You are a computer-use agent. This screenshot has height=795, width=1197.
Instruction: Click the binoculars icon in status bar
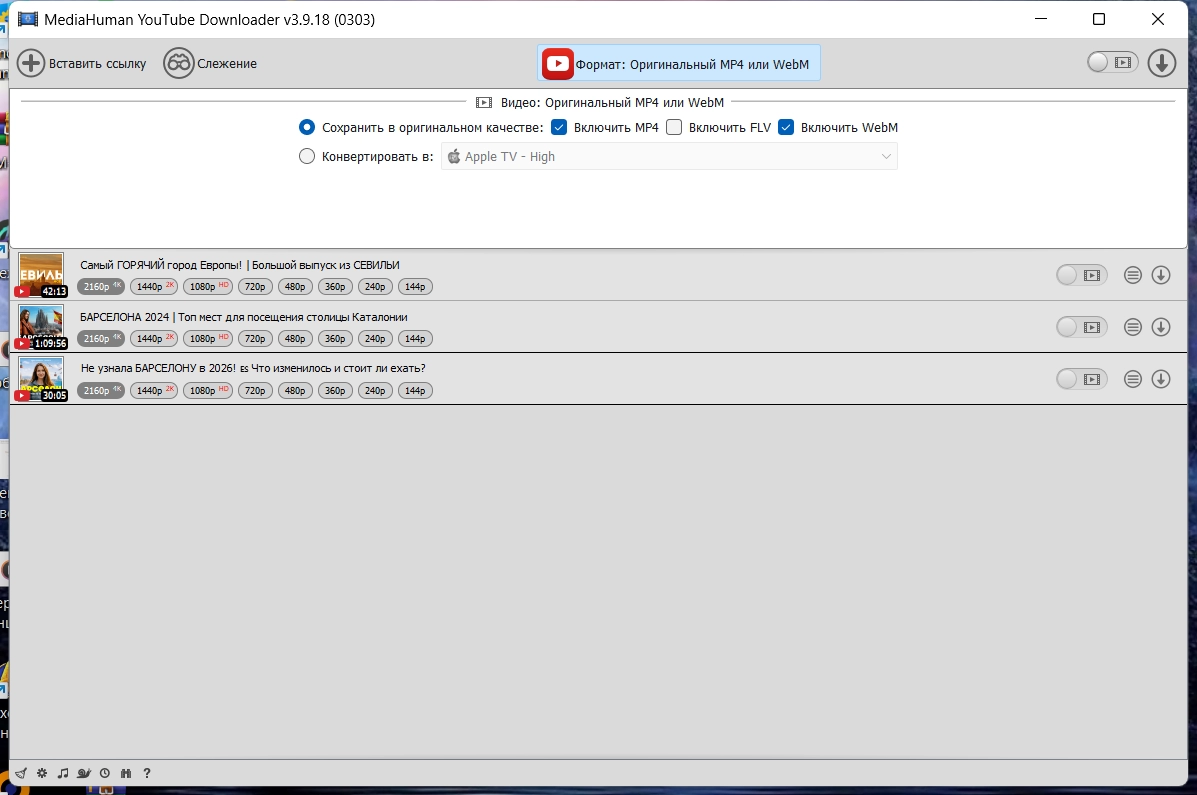(126, 774)
